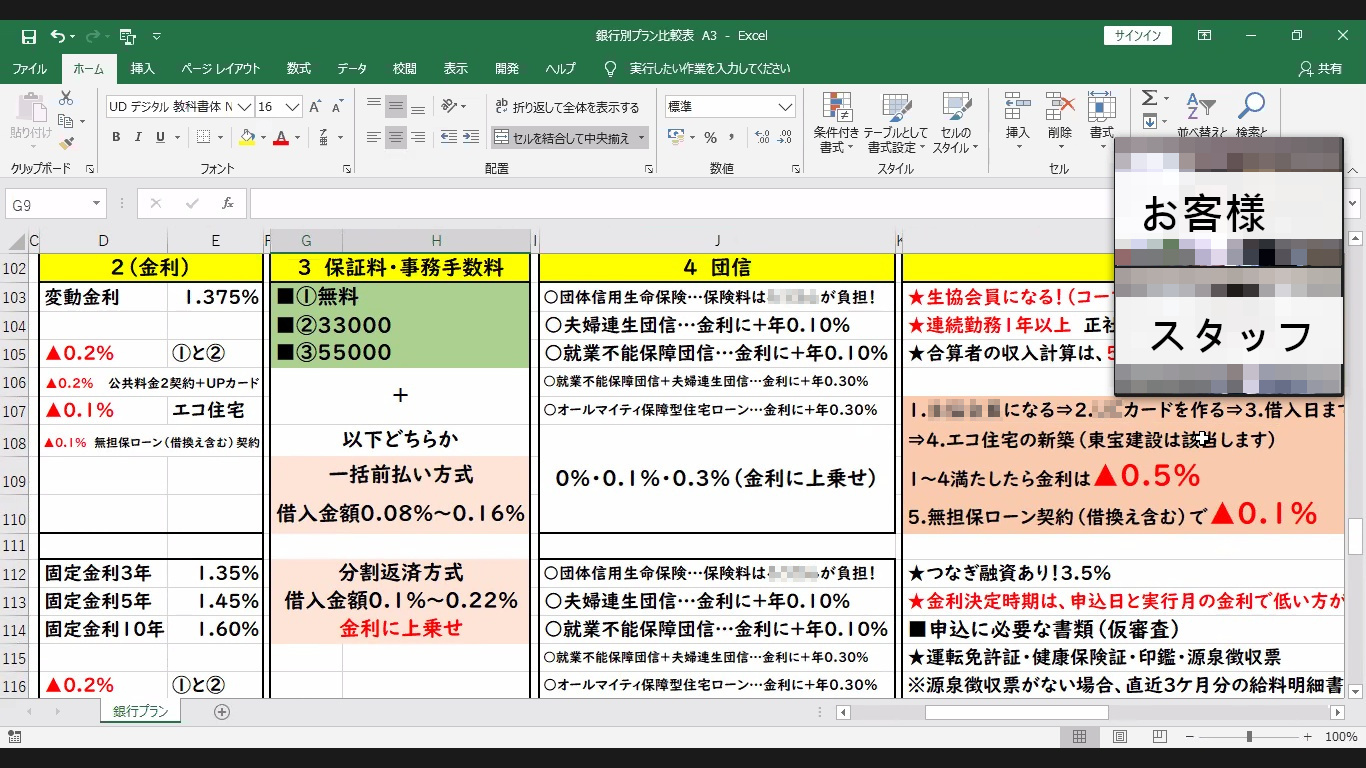Click vertical scrollbar thumb
This screenshot has width=1366, height=768.
[x=1356, y=537]
